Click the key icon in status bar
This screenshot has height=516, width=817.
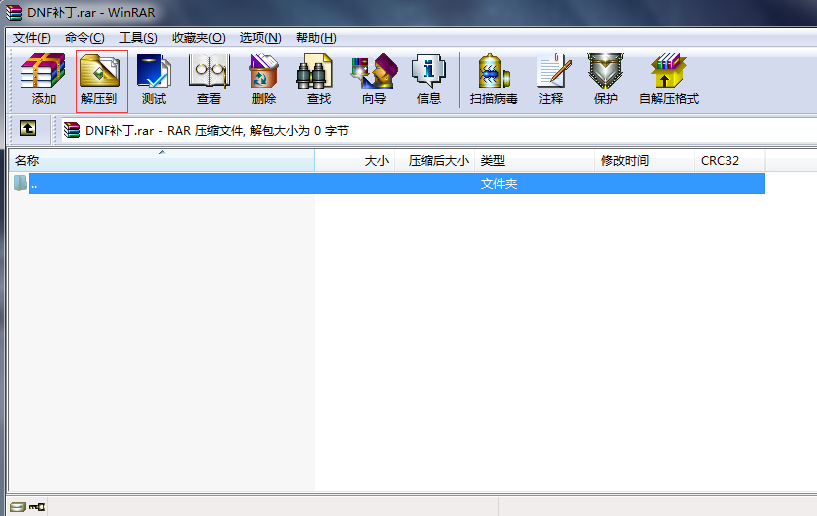coord(36,507)
